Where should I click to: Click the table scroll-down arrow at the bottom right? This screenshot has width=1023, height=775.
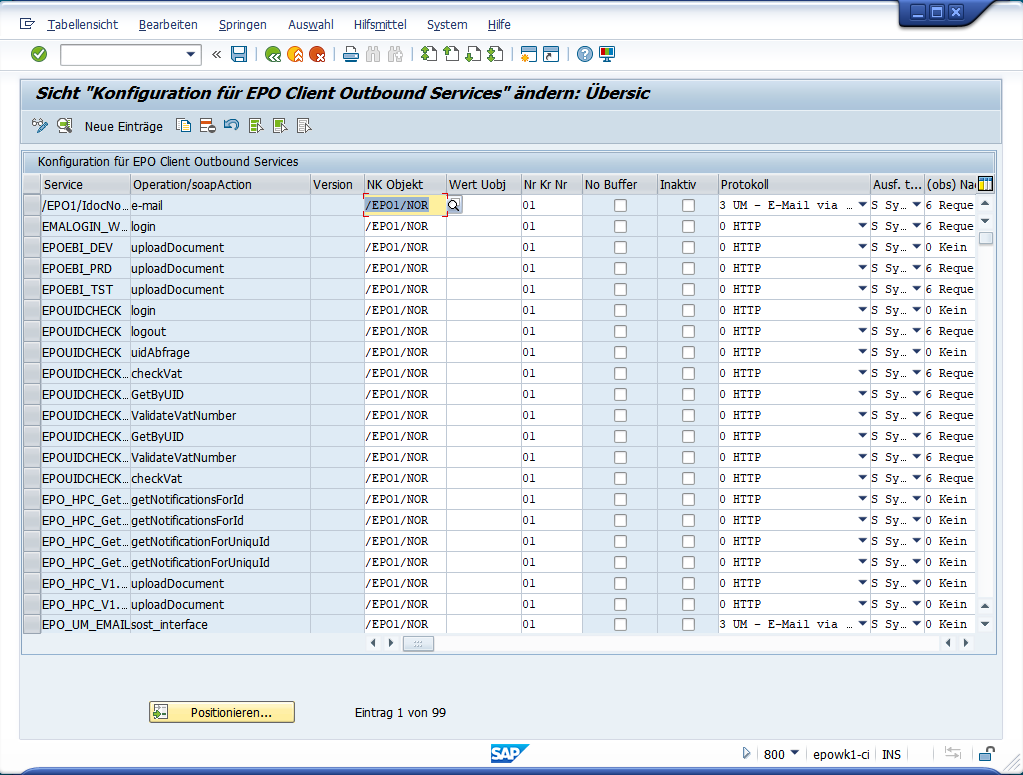tap(985, 624)
